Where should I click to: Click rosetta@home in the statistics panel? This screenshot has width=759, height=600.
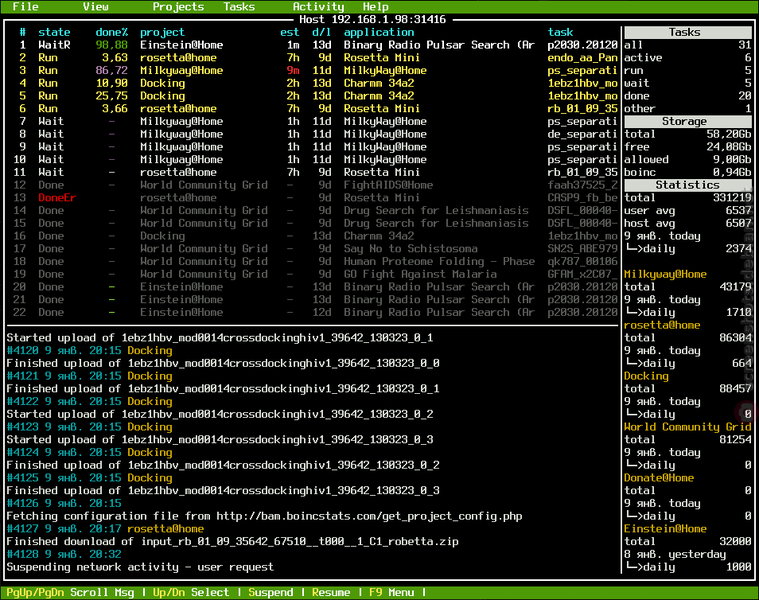pos(662,325)
